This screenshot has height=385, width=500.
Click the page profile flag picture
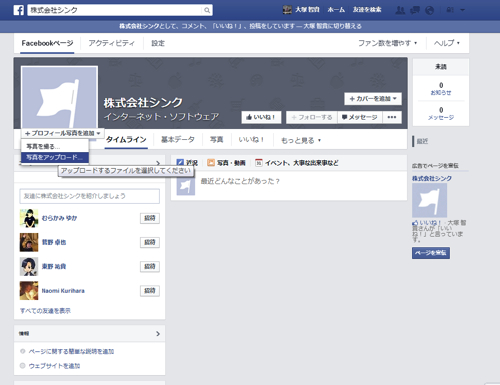(x=59, y=97)
